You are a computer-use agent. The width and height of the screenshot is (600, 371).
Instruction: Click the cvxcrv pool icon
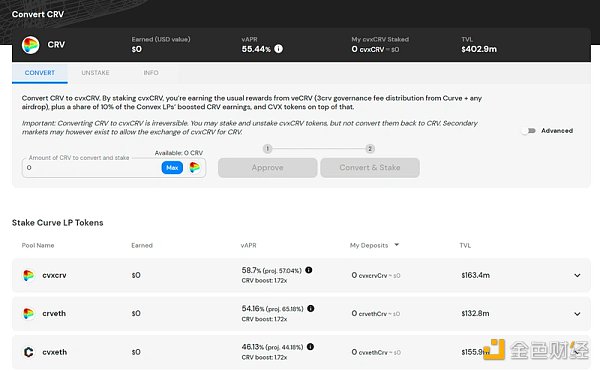(28, 275)
